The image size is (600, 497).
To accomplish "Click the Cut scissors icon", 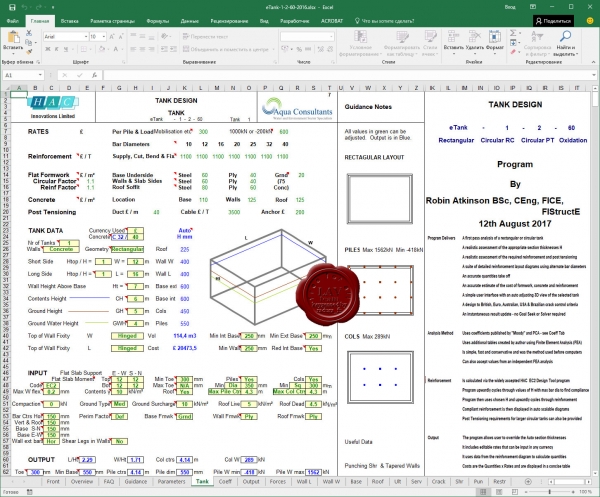I will point(29,33).
